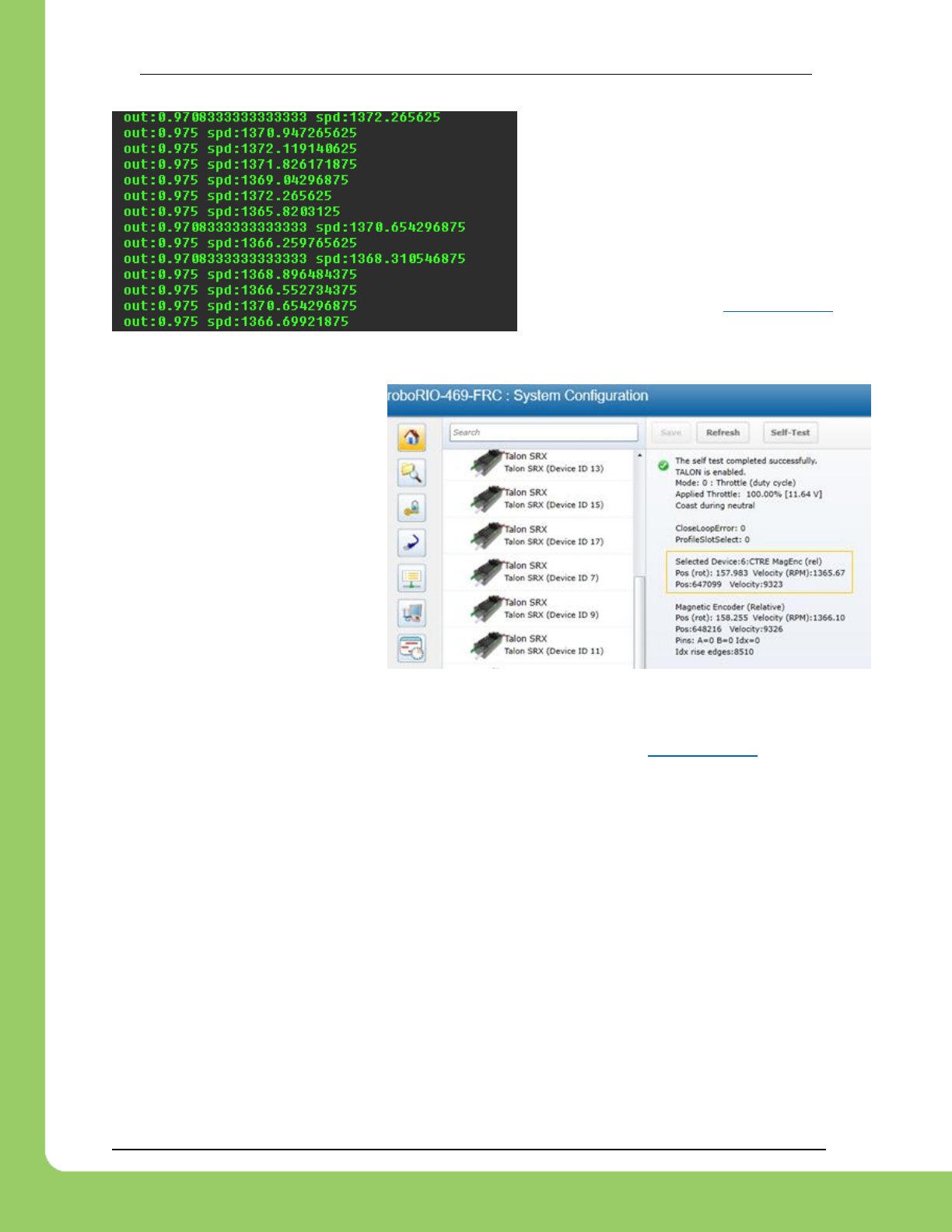Click the 'roboRIO-469-FRC : System Configuration' title
952x1232 pixels.
[x=518, y=396]
